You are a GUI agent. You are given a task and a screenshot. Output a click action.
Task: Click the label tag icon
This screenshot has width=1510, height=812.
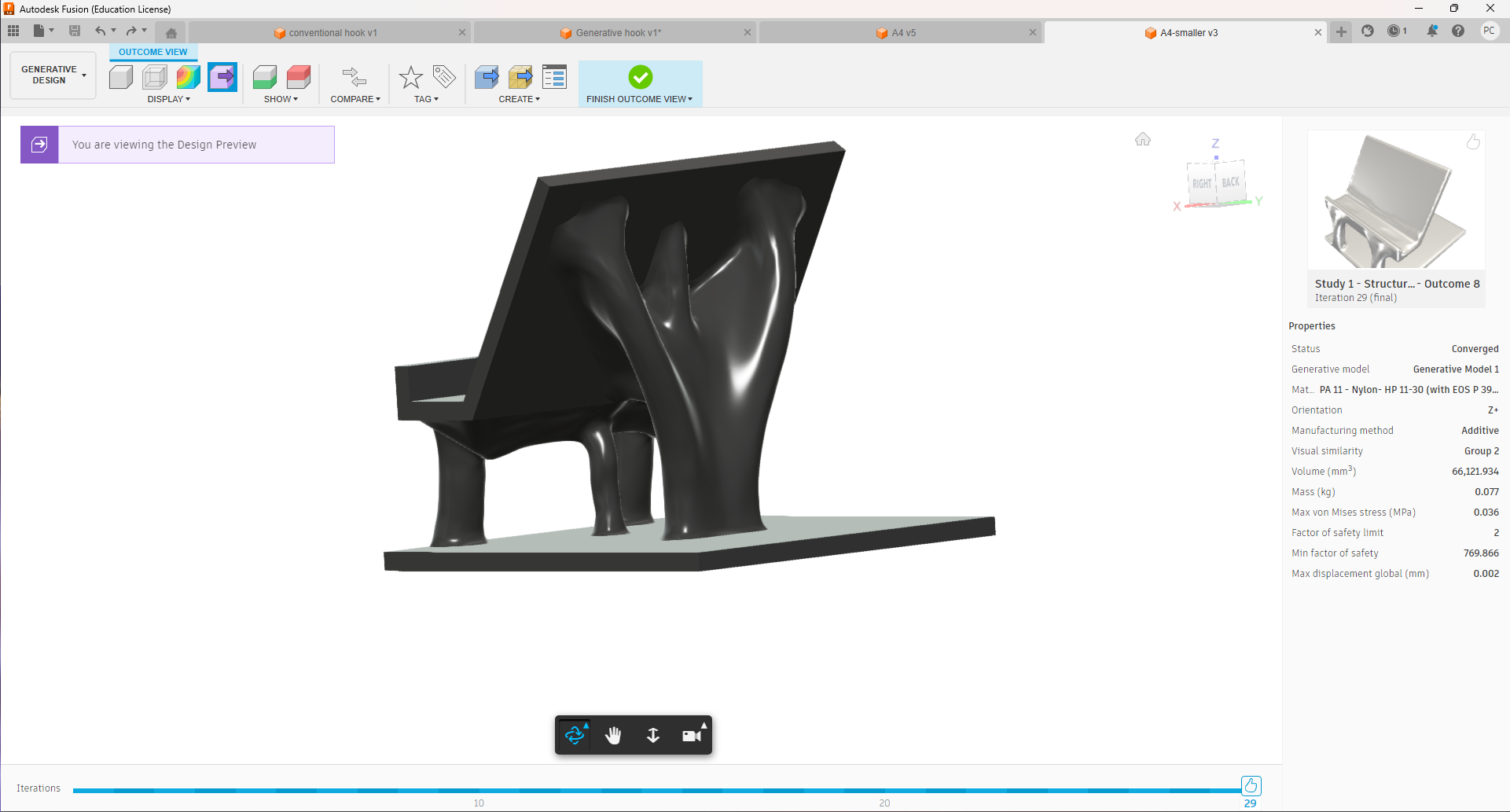443,76
